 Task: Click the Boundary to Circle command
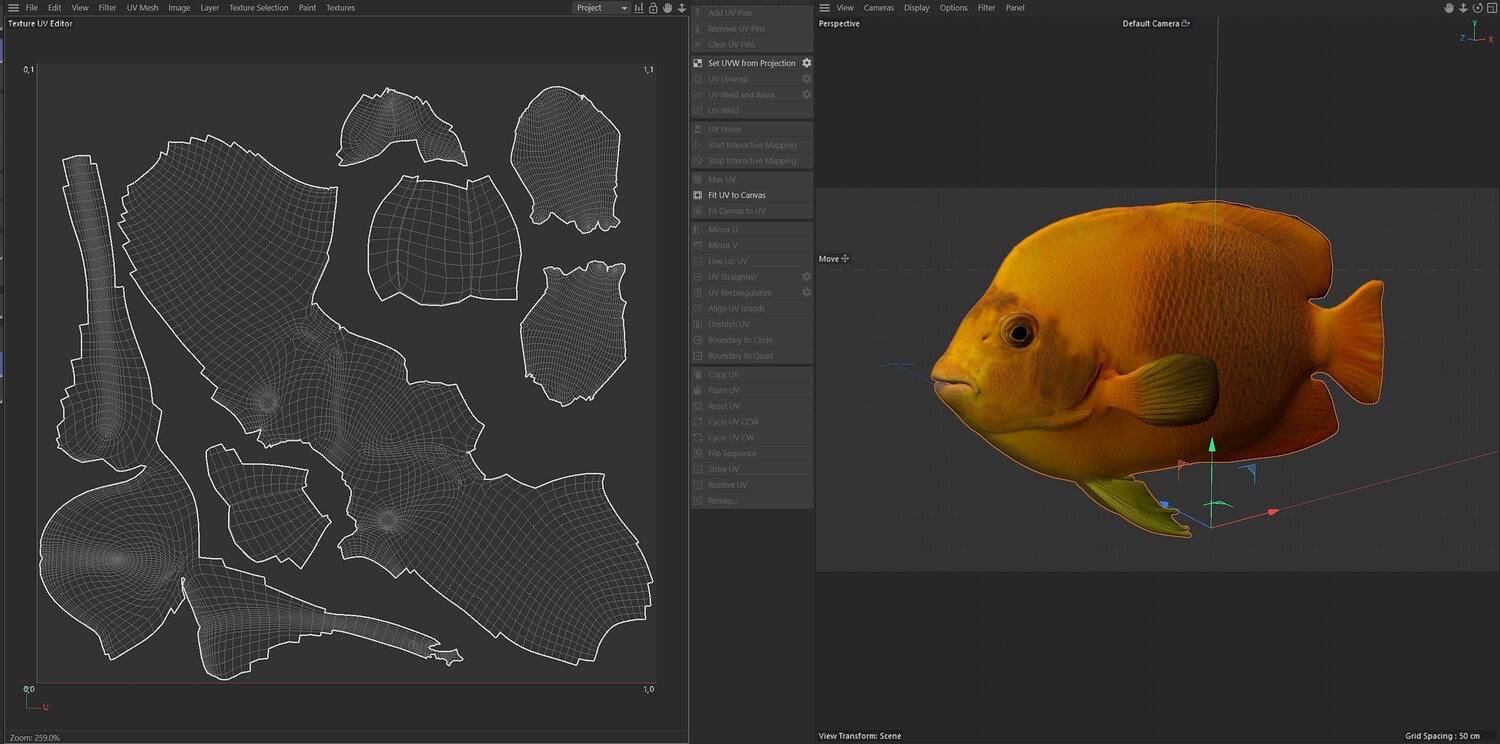[752, 340]
